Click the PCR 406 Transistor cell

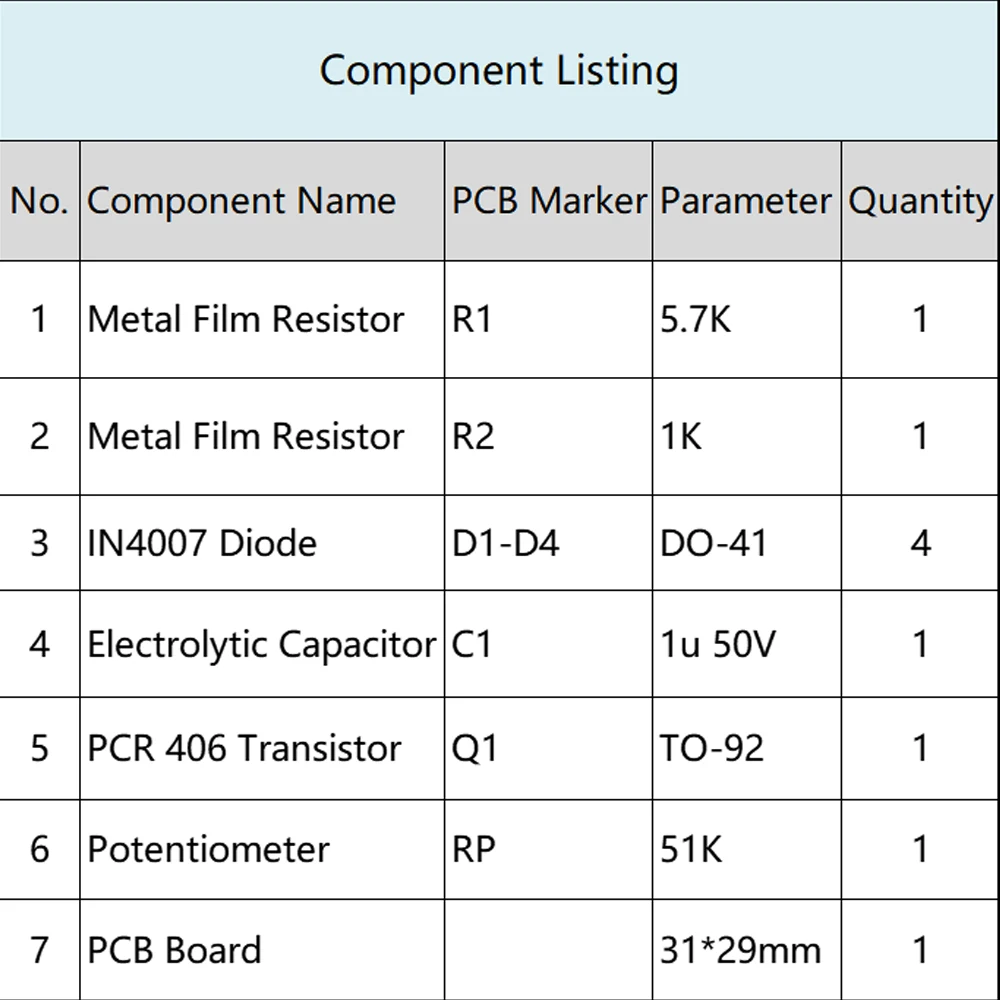(x=262, y=748)
